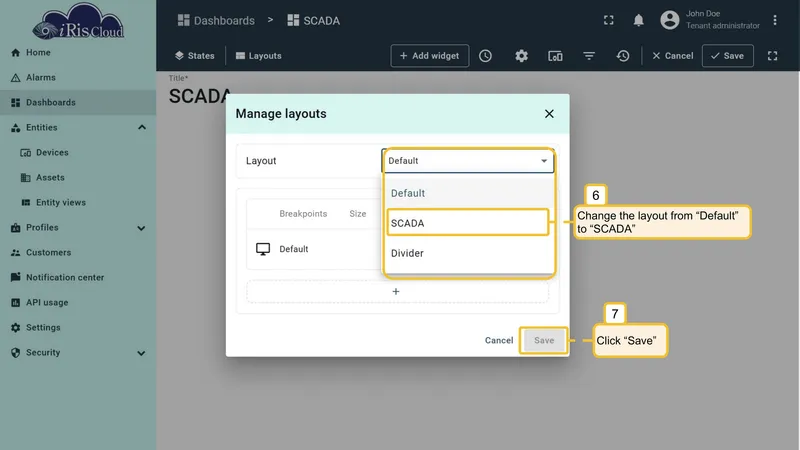Screen dimensions: 800x450
Task: Add a breakpoint with the plus button
Action: click(x=396, y=291)
